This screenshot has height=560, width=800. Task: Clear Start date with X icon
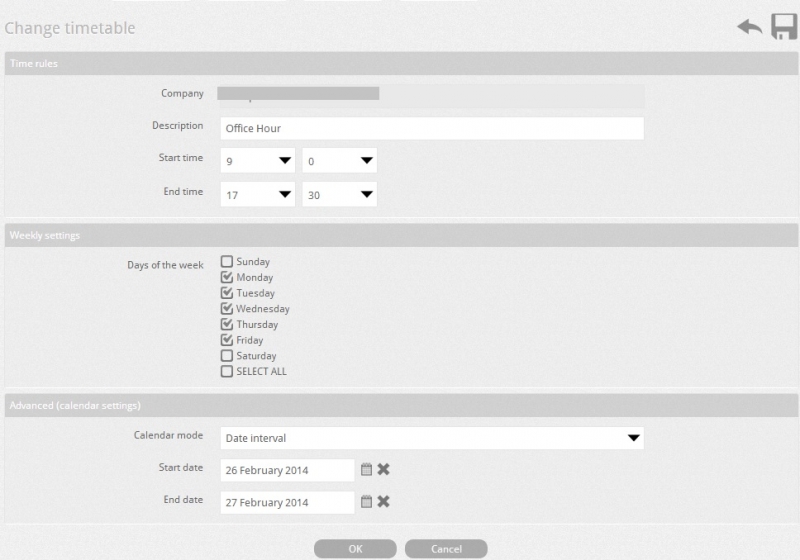pyautogui.click(x=383, y=469)
